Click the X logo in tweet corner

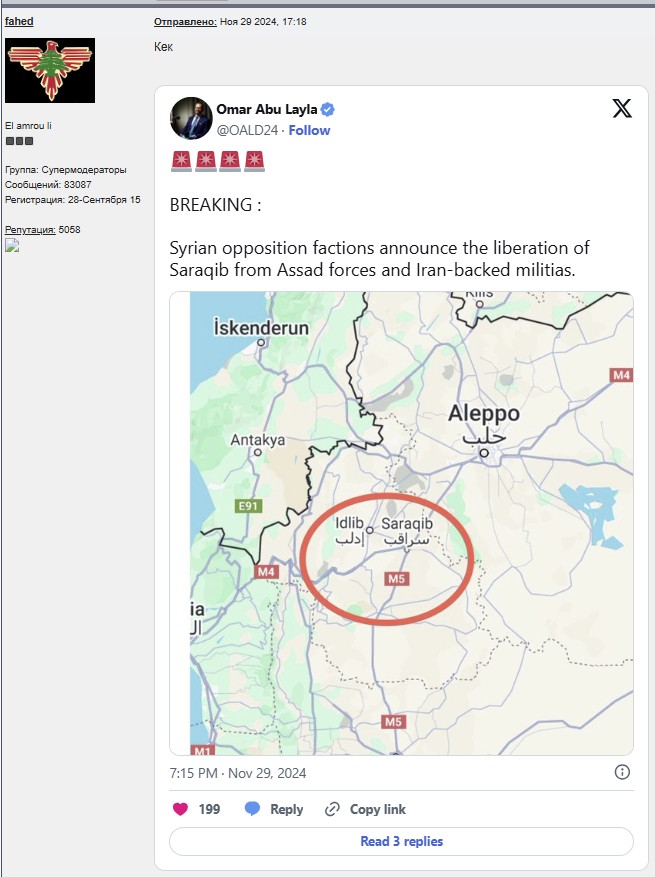coord(621,108)
